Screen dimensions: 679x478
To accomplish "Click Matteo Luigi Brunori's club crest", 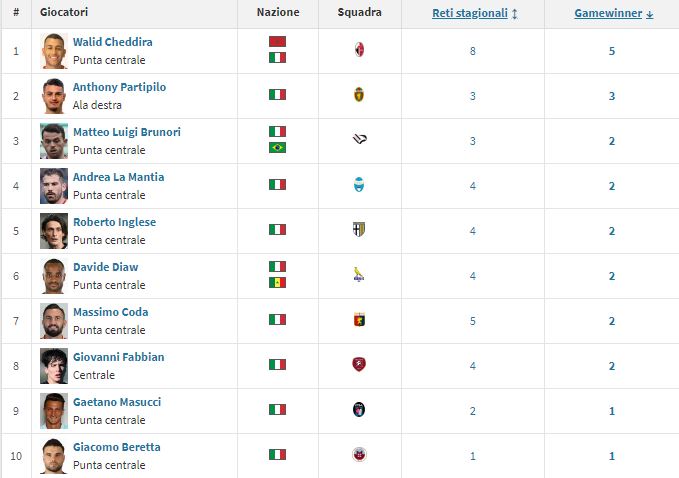I will coord(360,140).
